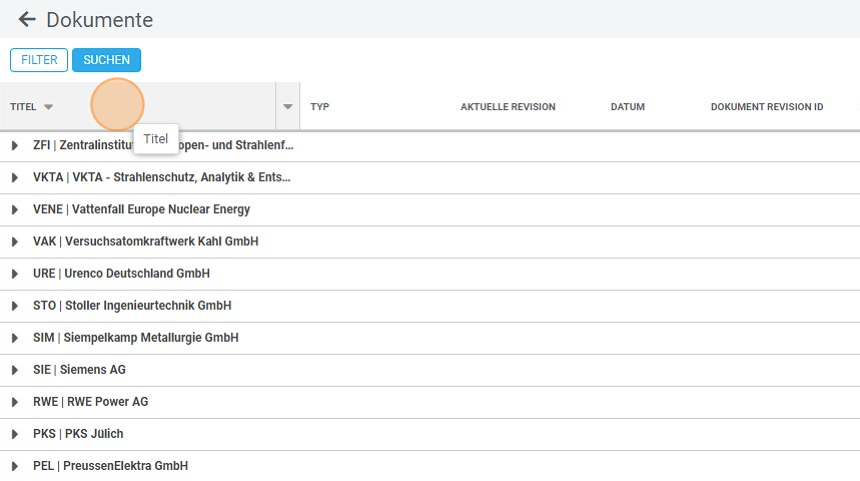Expand the SIM Siempelkamp Metallurgie row
The height and width of the screenshot is (481, 860).
click(x=15, y=338)
